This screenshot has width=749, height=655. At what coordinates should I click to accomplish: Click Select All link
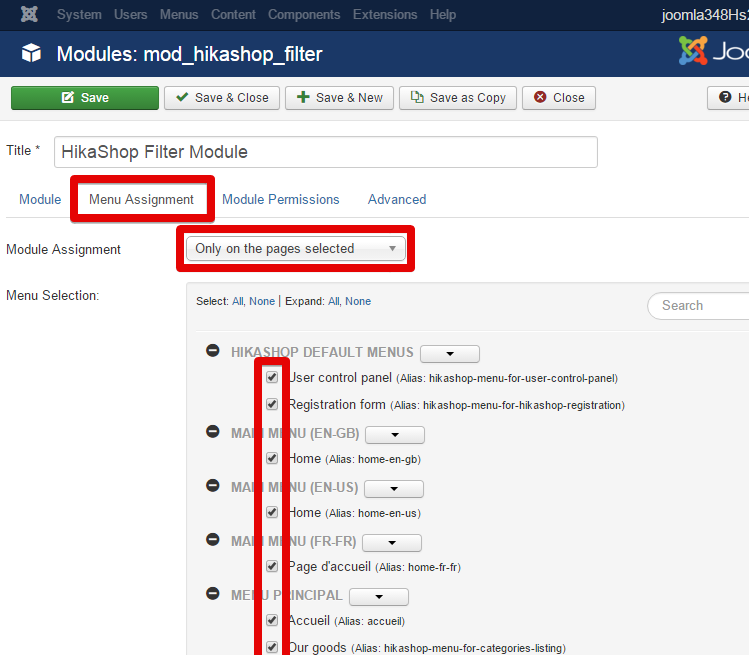[238, 301]
